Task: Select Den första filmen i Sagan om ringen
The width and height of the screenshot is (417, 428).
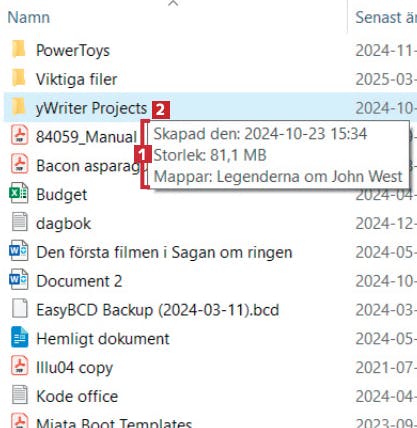Action: pyautogui.click(x=164, y=252)
